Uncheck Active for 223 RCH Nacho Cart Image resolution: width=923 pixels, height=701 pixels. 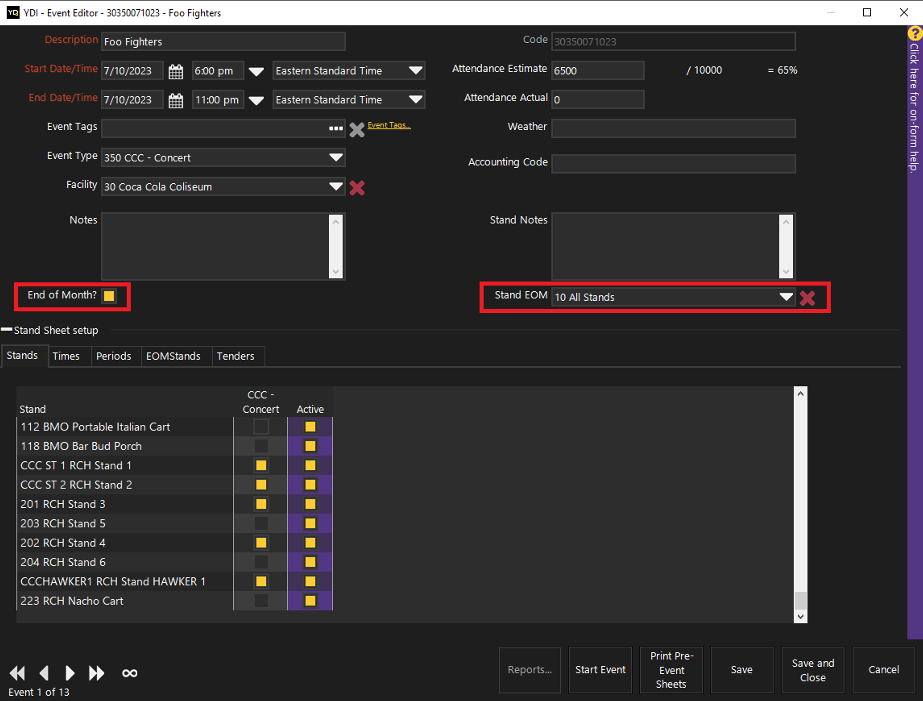(x=310, y=601)
